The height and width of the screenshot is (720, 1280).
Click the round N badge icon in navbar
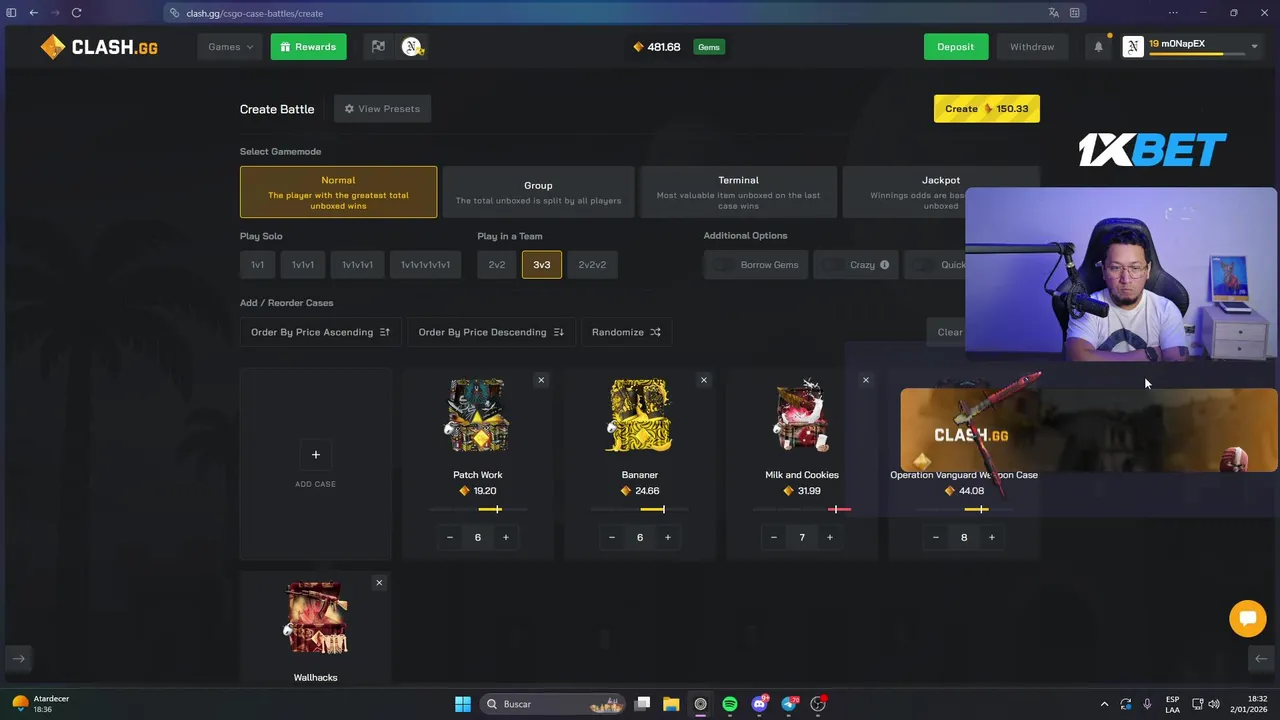coord(411,47)
